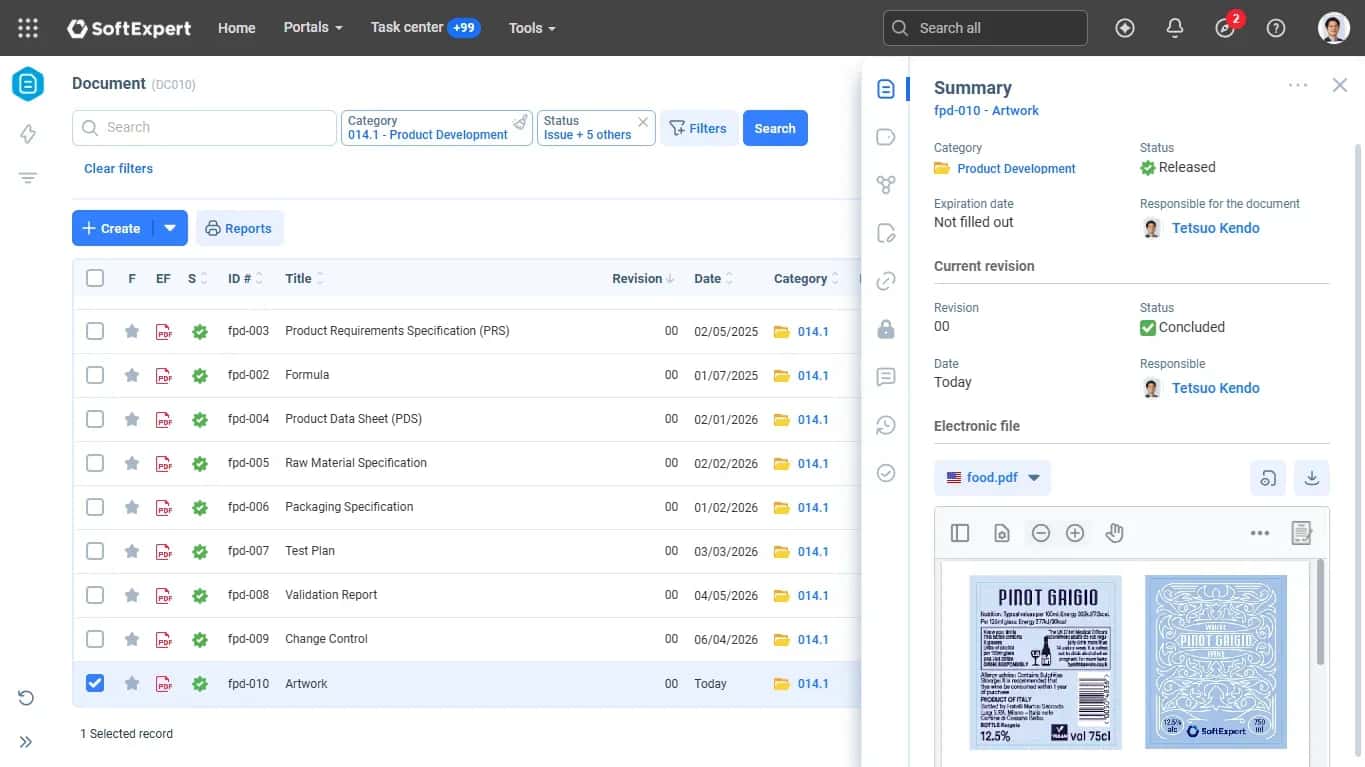
Task: Zoom out in the PDF viewer
Action: point(1041,533)
